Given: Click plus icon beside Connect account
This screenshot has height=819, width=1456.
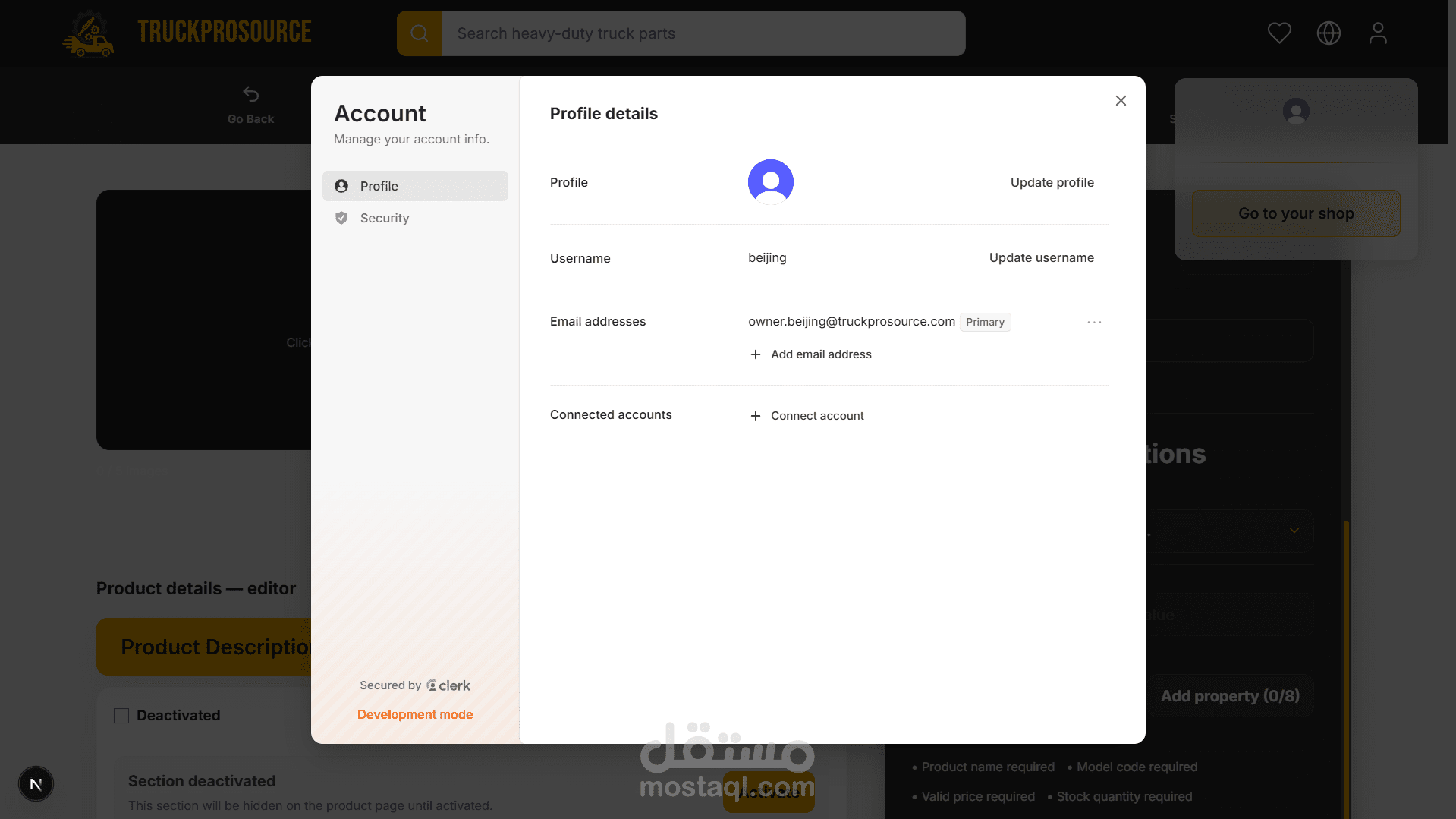Looking at the screenshot, I should pos(755,416).
